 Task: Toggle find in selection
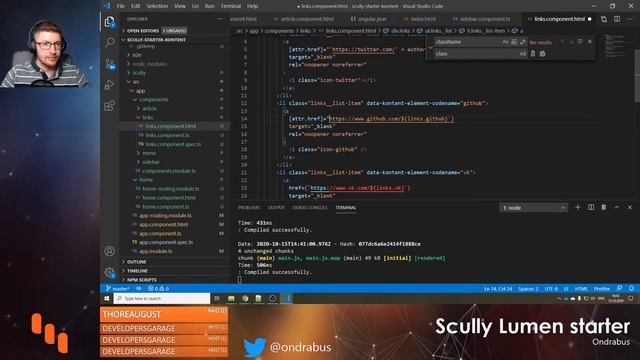tap(580, 42)
